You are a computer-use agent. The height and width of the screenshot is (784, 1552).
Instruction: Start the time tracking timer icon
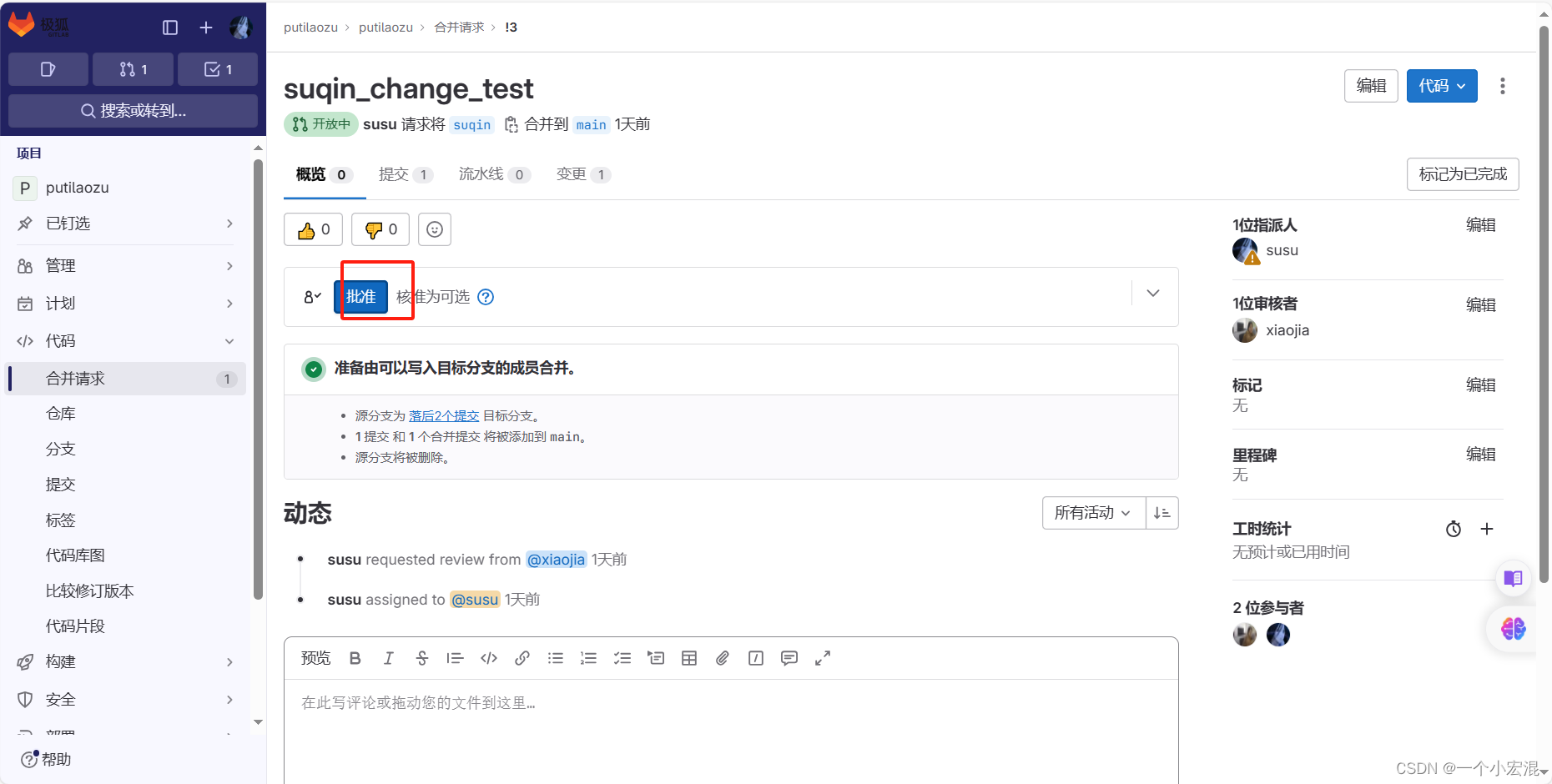[1454, 529]
